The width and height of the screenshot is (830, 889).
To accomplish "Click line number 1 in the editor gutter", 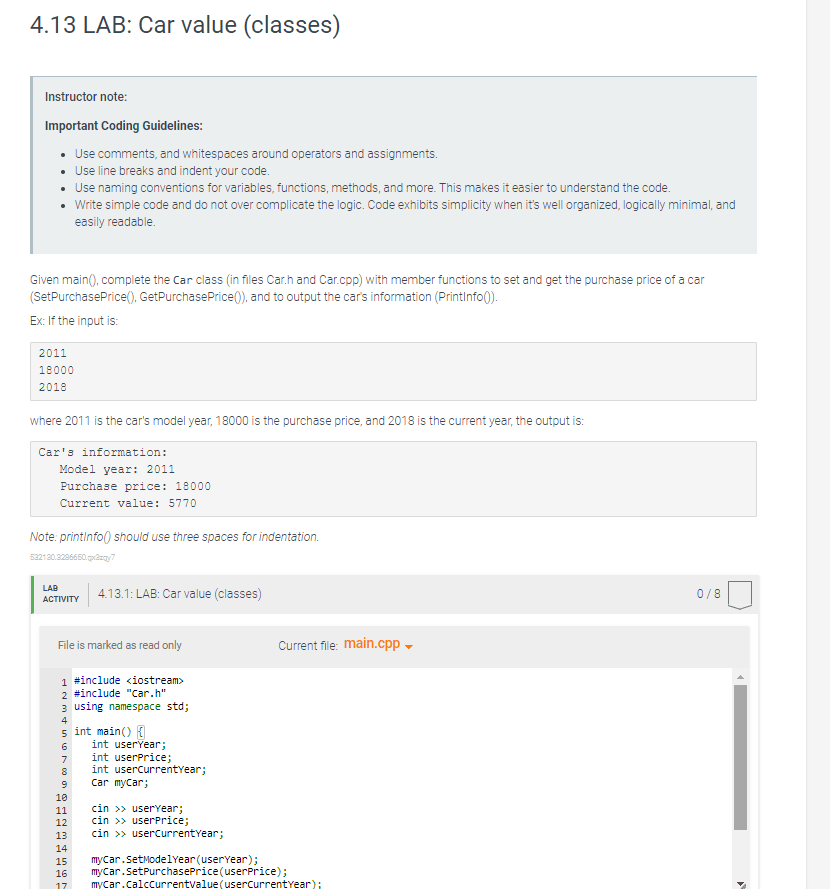I will click(x=64, y=681).
